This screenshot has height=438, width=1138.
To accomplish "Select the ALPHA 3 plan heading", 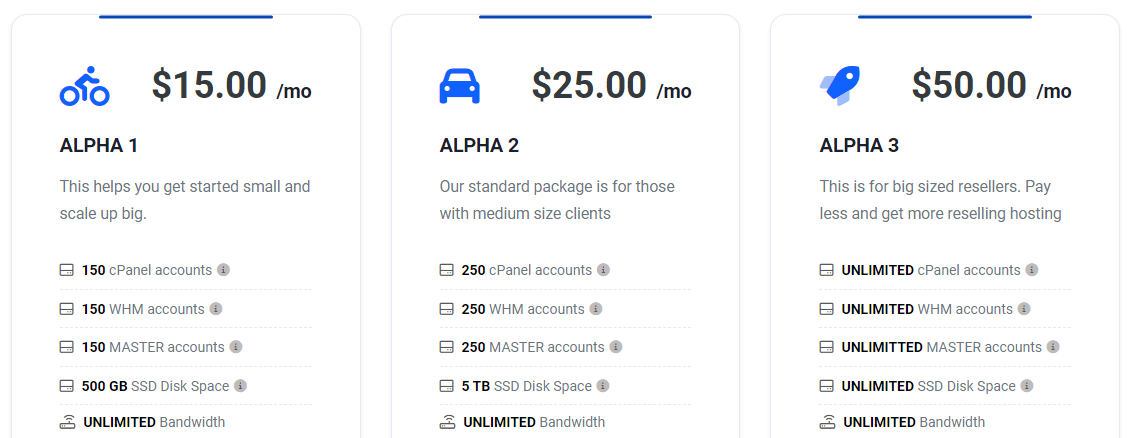I will [859, 146].
